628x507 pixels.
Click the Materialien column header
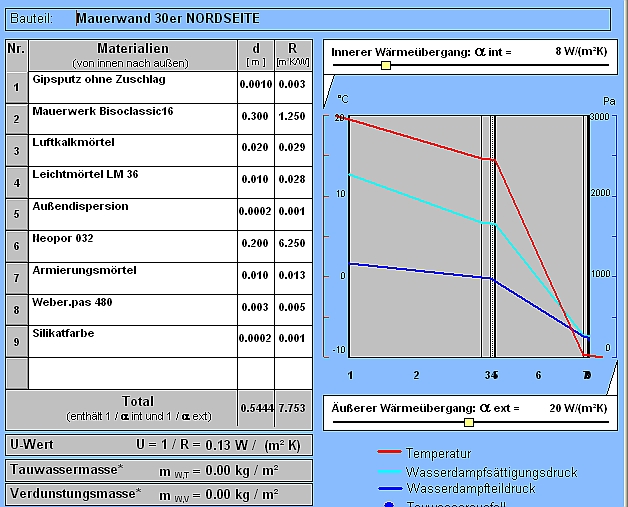133,55
